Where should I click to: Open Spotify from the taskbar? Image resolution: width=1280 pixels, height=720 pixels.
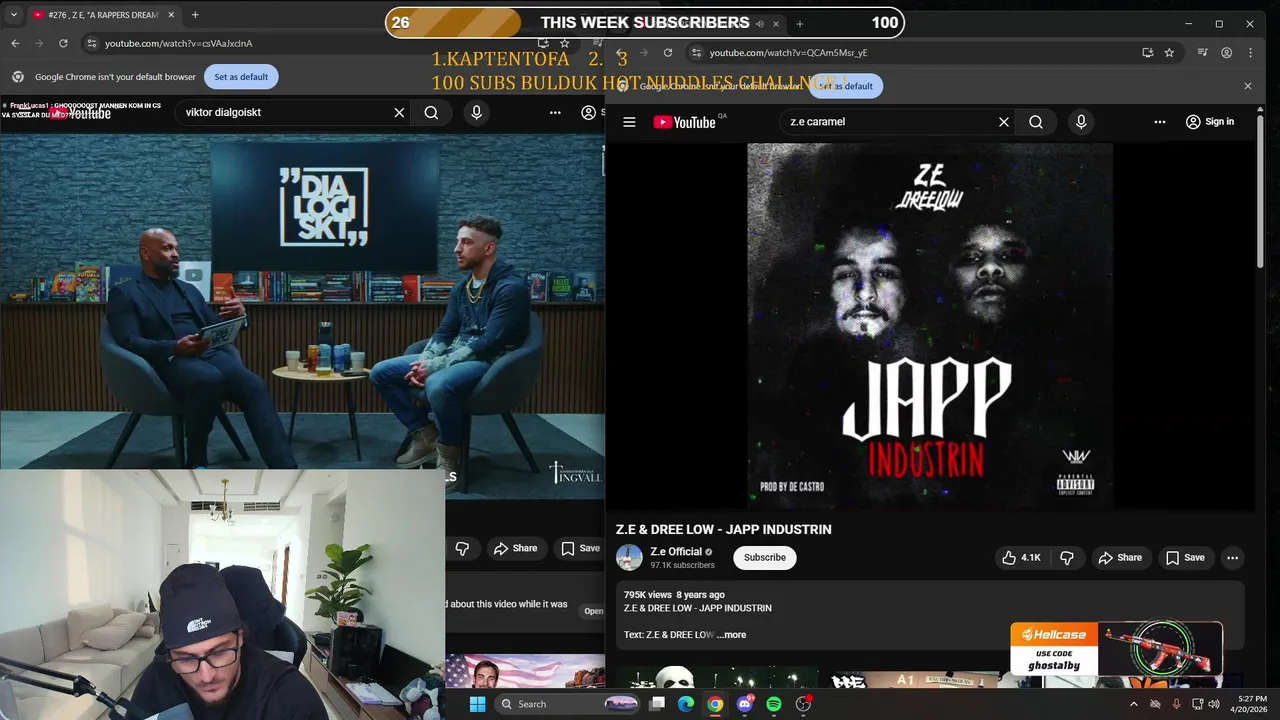coord(774,704)
